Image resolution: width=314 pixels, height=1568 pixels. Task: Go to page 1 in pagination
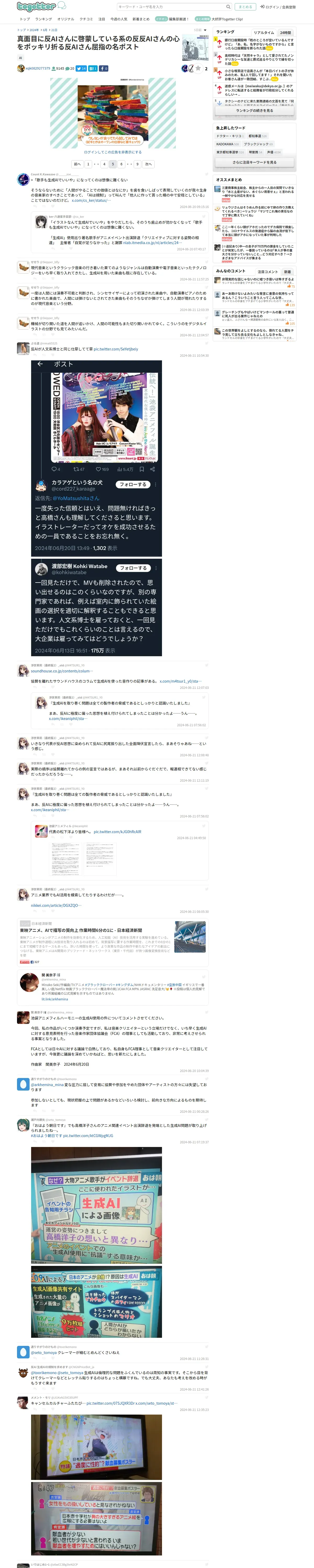[x=88, y=164]
